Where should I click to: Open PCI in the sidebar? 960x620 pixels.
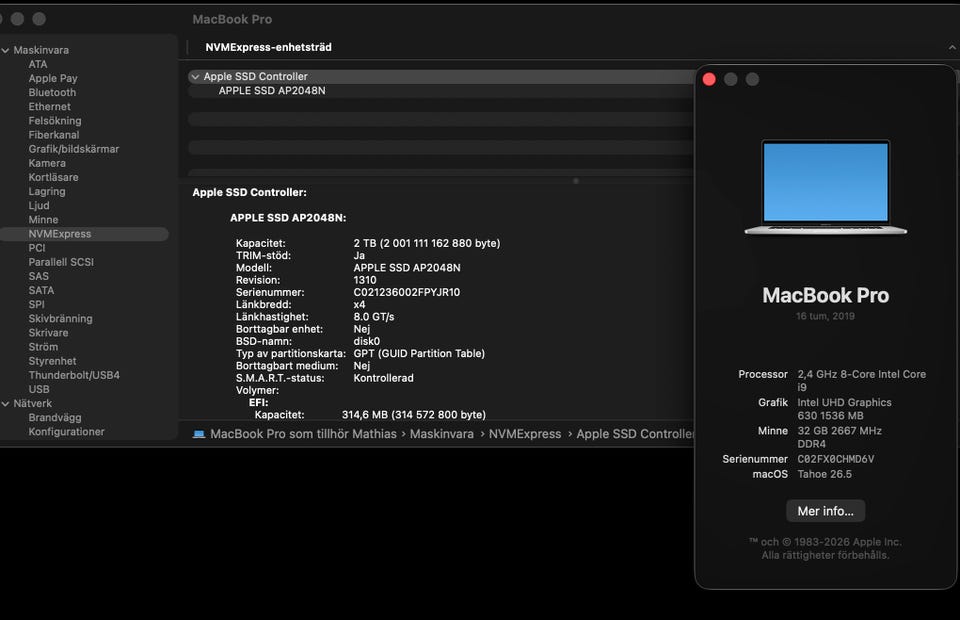point(37,248)
